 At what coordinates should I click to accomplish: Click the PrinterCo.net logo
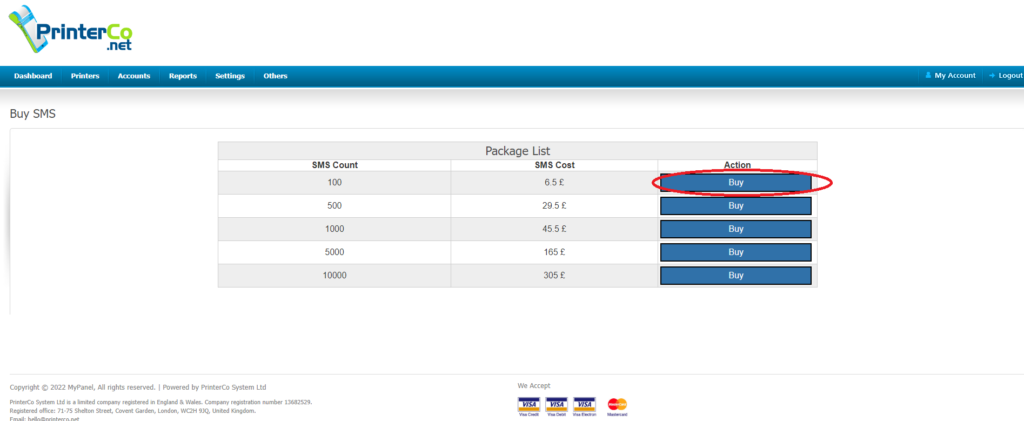(x=70, y=29)
